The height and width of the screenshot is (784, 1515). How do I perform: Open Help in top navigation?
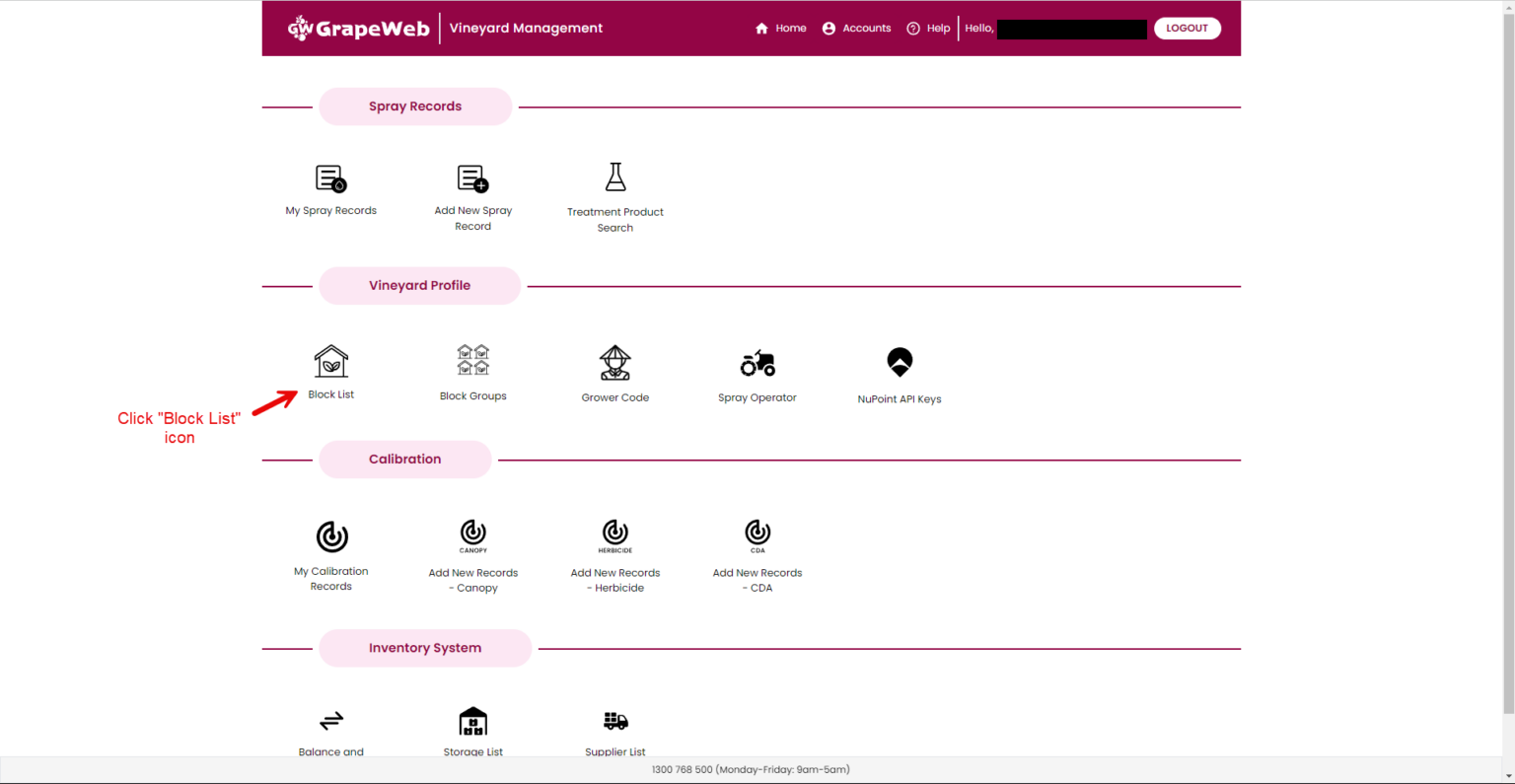[x=928, y=28]
